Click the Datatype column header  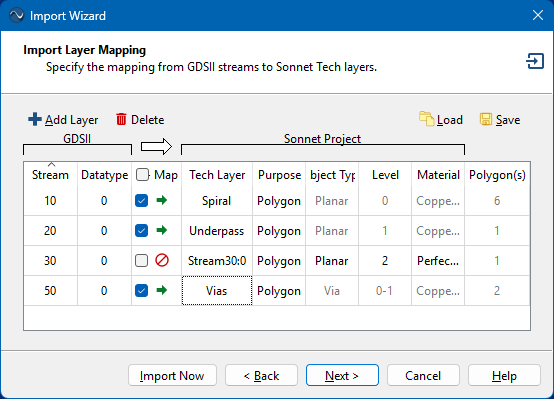pyautogui.click(x=105, y=175)
